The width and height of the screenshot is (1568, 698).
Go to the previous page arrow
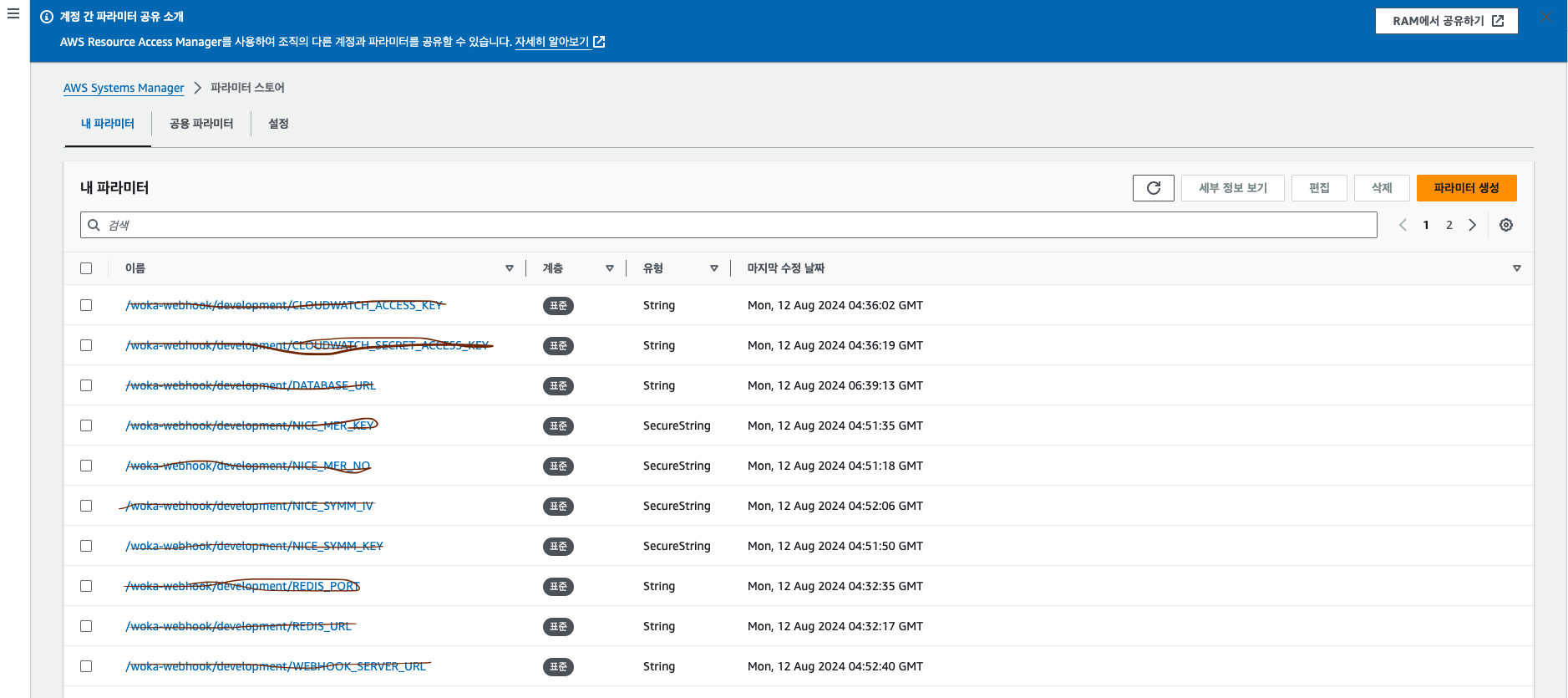1403,225
